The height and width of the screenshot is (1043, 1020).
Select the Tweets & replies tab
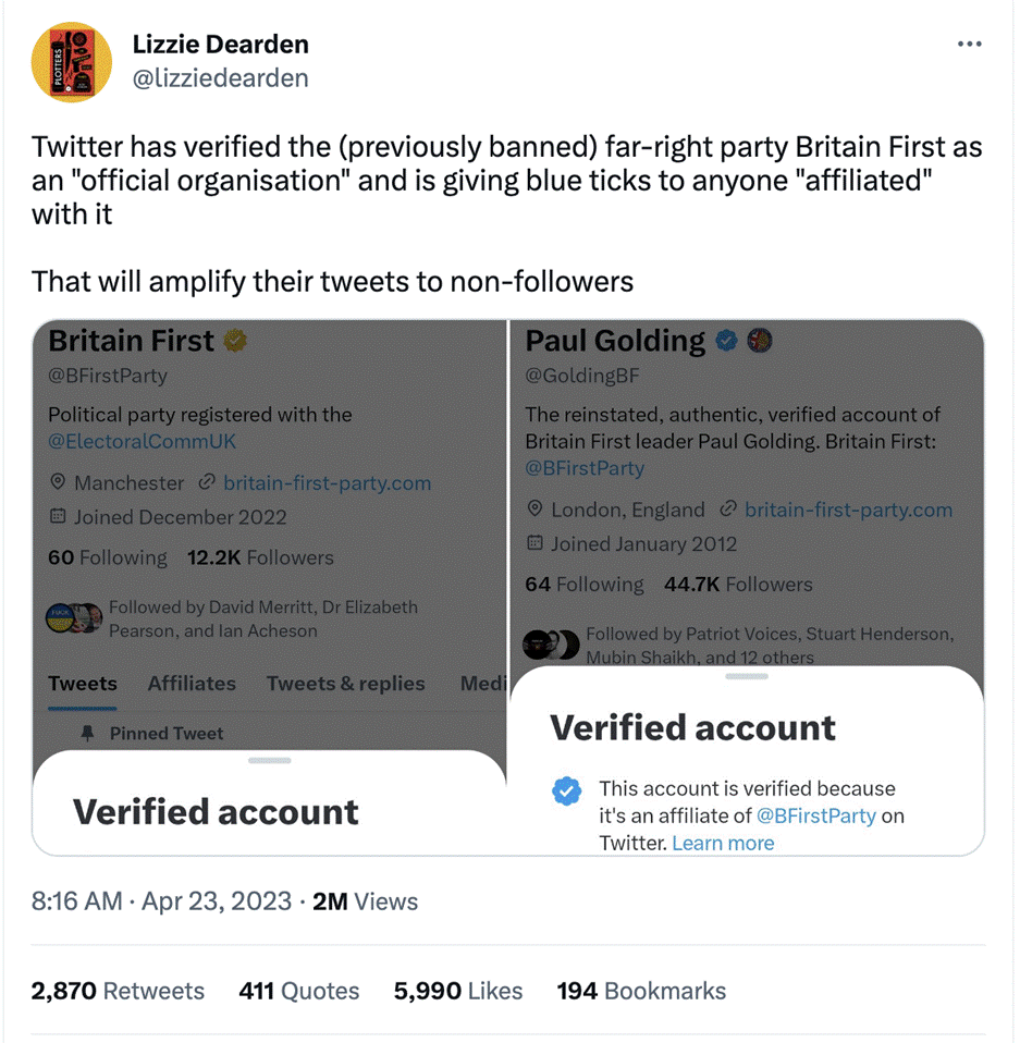[344, 684]
